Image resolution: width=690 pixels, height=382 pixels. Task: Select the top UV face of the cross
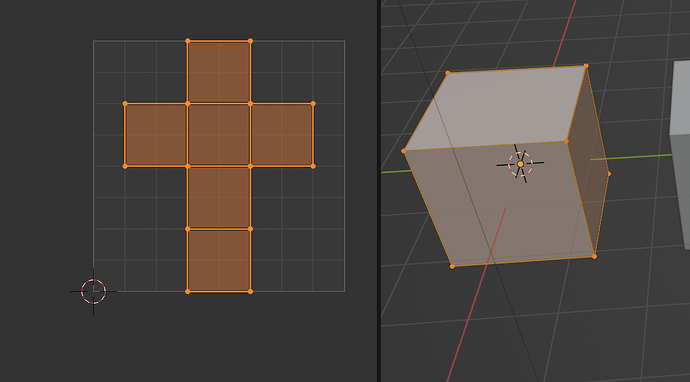tap(219, 72)
